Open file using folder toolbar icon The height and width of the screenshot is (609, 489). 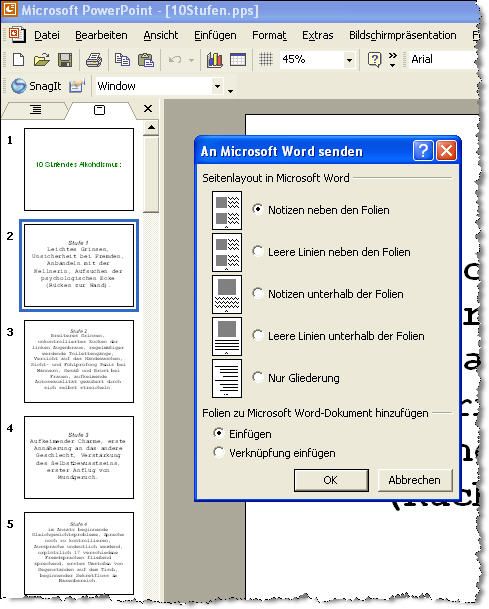[x=42, y=60]
